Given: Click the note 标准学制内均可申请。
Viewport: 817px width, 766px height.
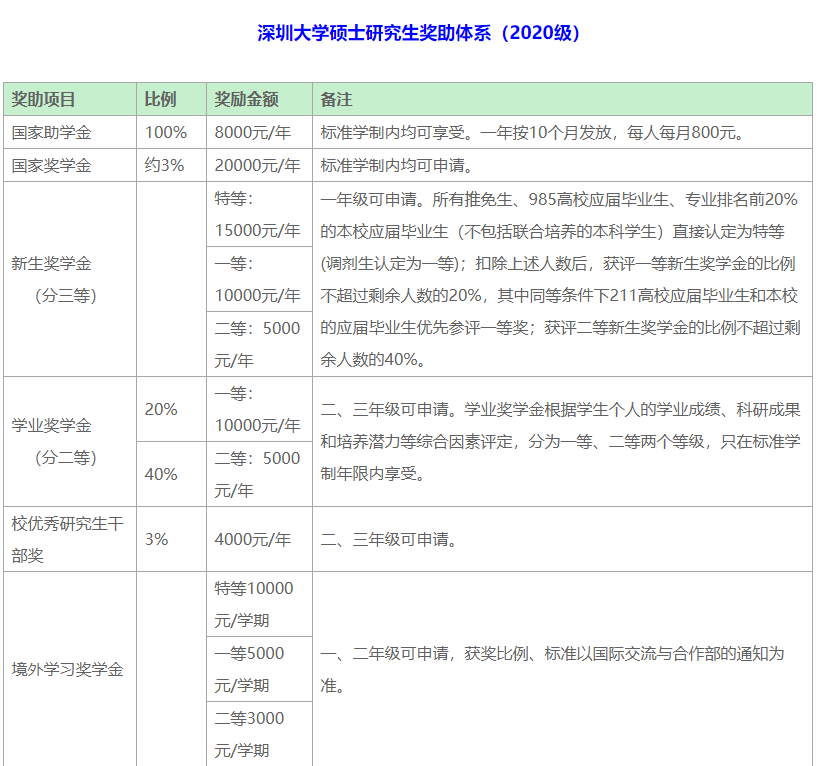Looking at the screenshot, I should 562,165.
